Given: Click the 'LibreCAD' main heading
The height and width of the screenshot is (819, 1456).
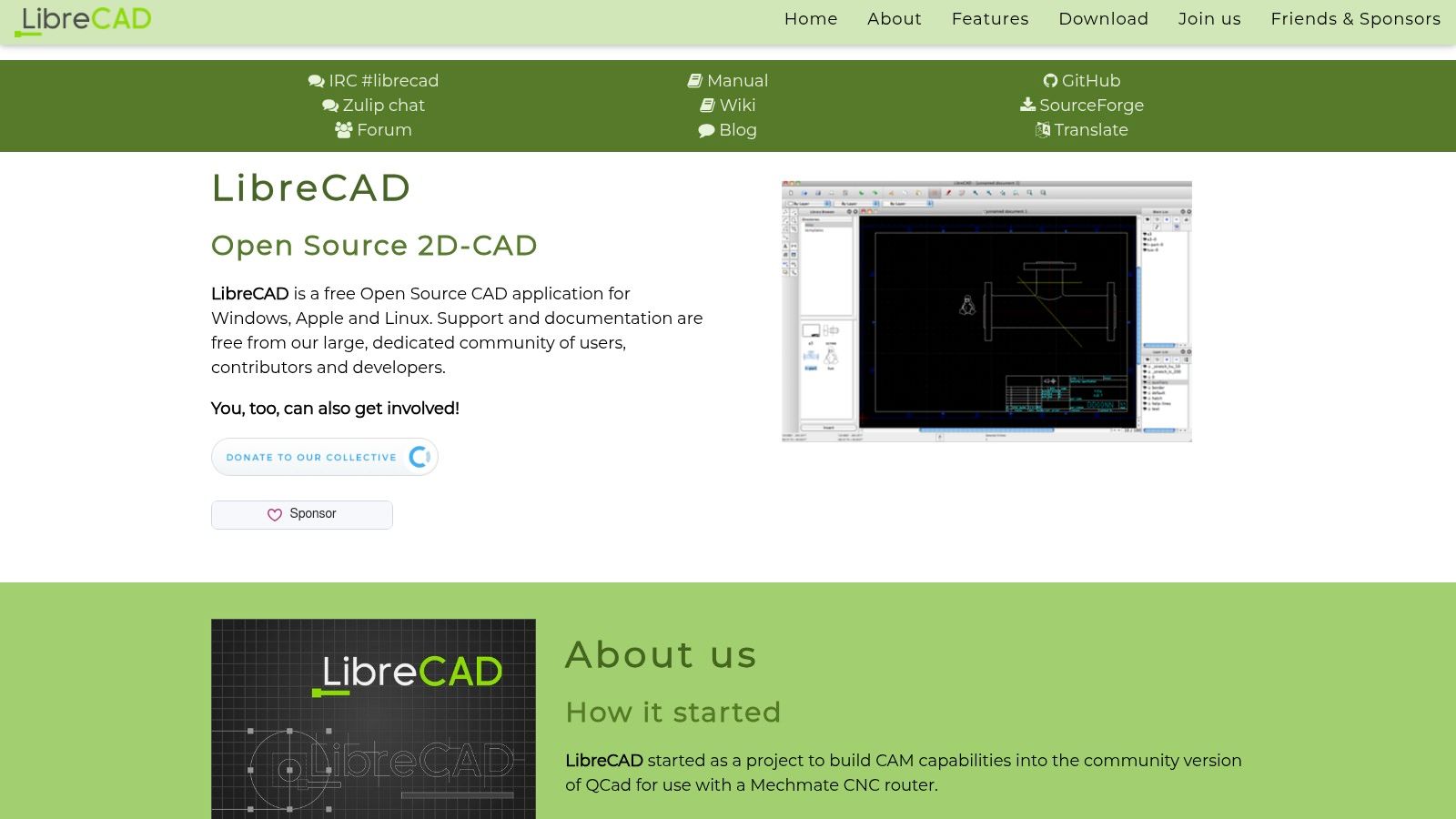Looking at the screenshot, I should point(311,188).
